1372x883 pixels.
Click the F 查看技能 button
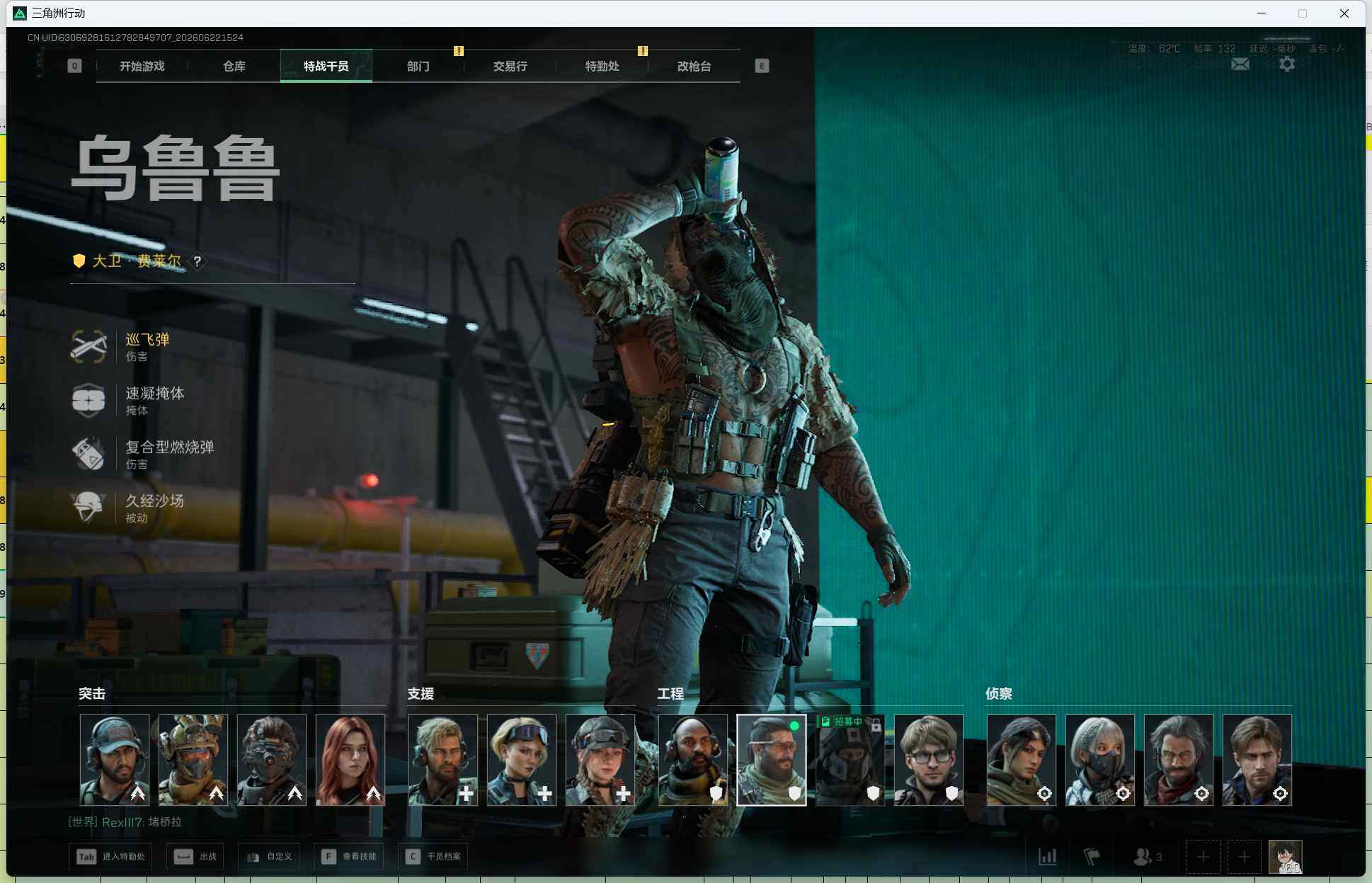[349, 857]
